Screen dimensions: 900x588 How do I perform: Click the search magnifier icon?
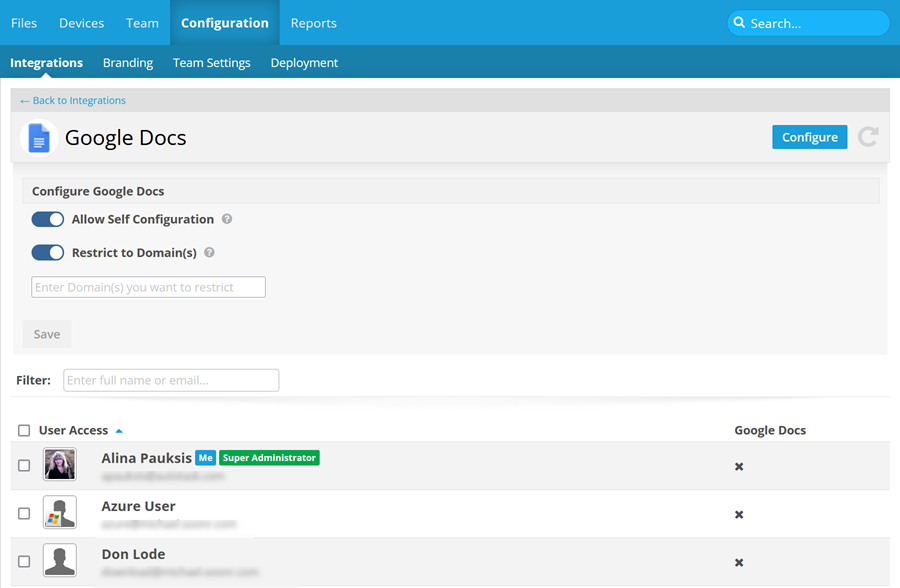point(739,23)
